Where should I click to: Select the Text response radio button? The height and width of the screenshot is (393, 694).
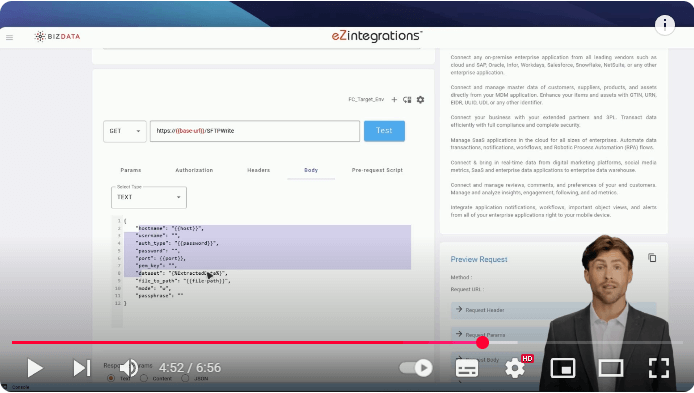point(111,378)
